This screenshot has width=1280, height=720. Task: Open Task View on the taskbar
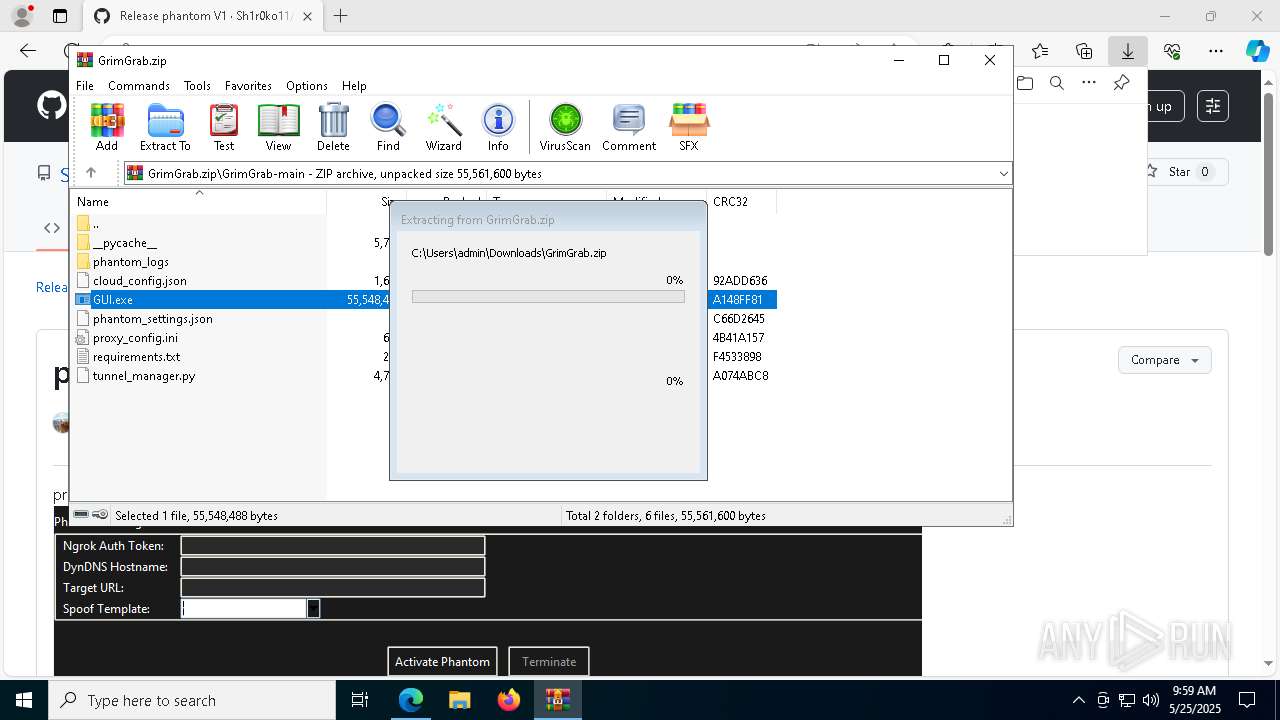[361, 700]
